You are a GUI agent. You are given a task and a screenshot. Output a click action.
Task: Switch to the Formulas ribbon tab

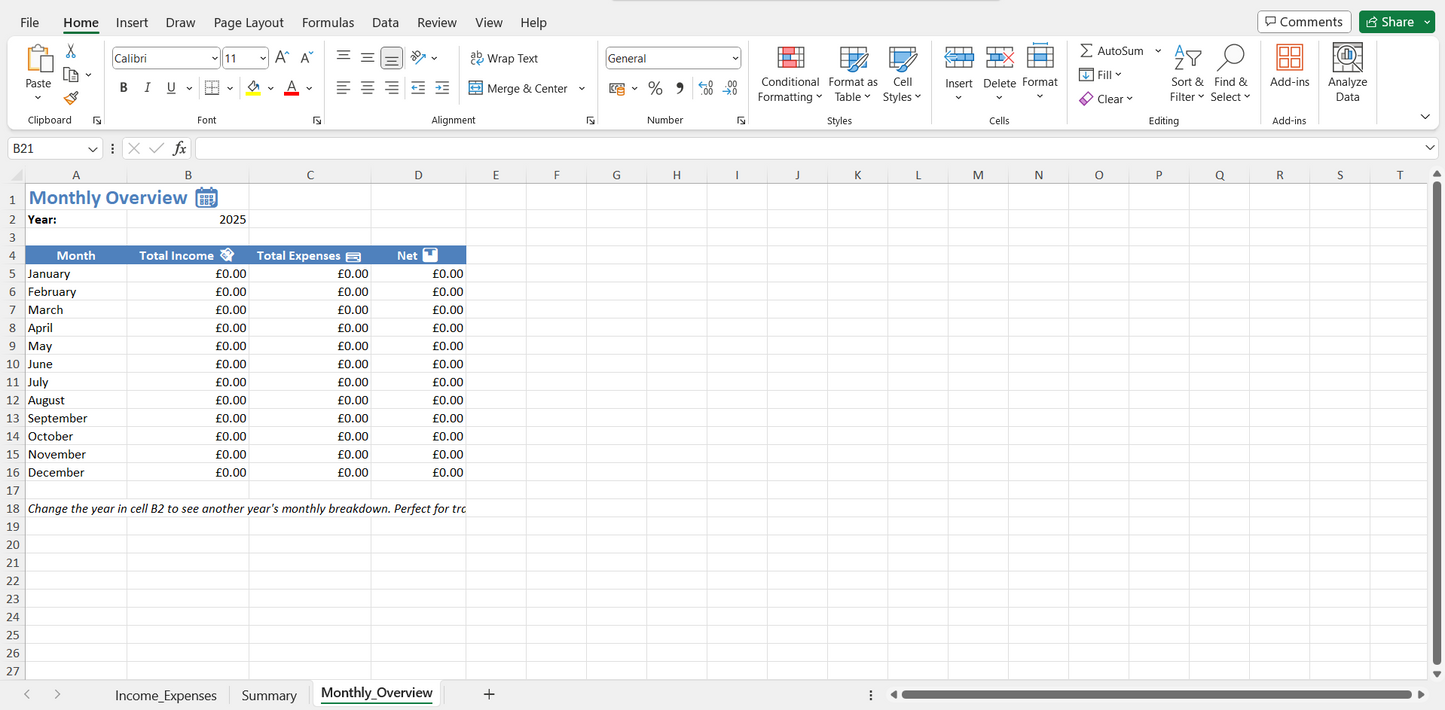point(327,22)
